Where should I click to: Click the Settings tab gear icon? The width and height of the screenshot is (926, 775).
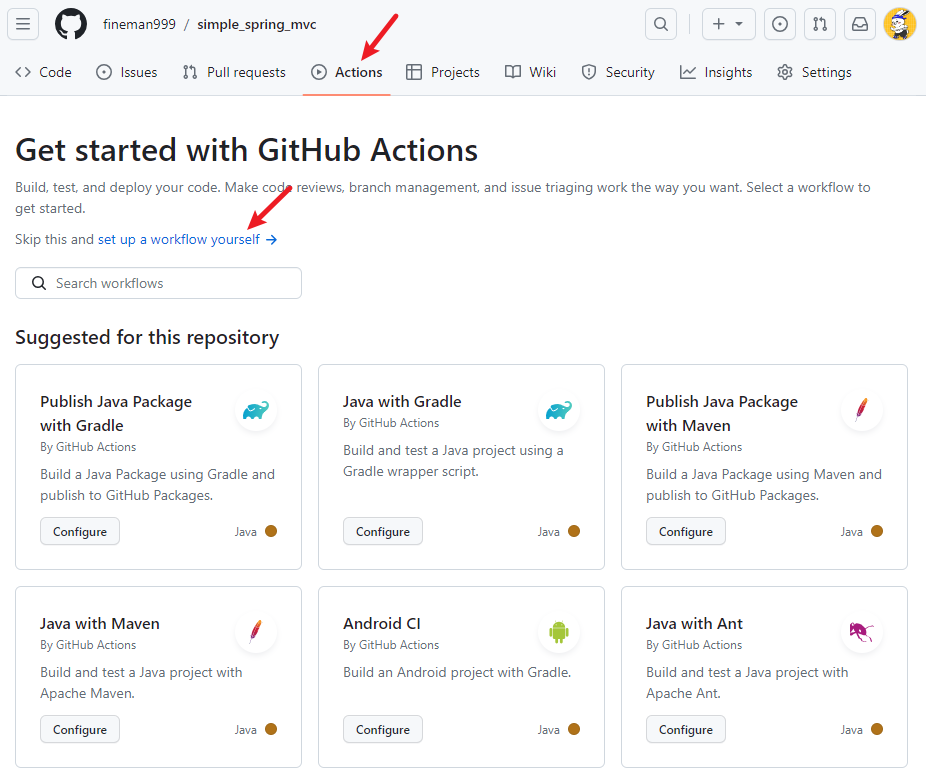pos(785,72)
